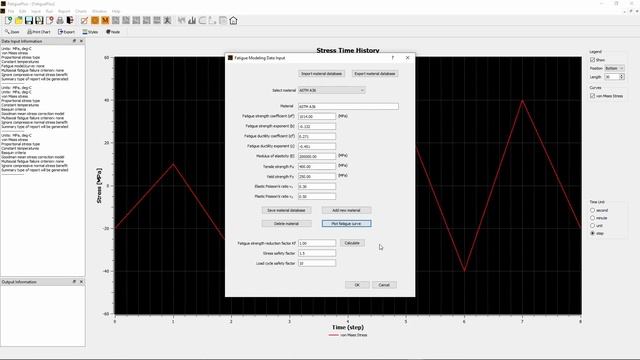Click the Print toolbar icon beside Exit
The image size is (640, 360).
(x=60, y=20)
